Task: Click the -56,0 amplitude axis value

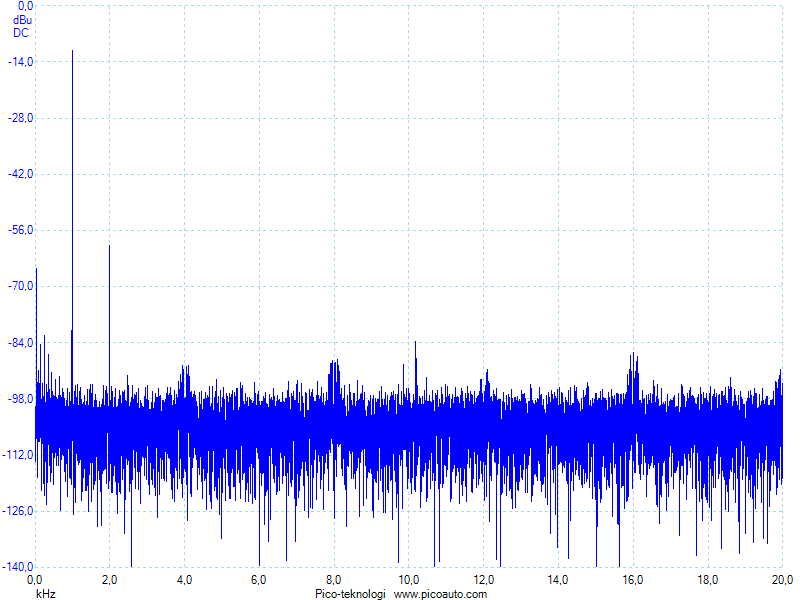Action: point(20,230)
